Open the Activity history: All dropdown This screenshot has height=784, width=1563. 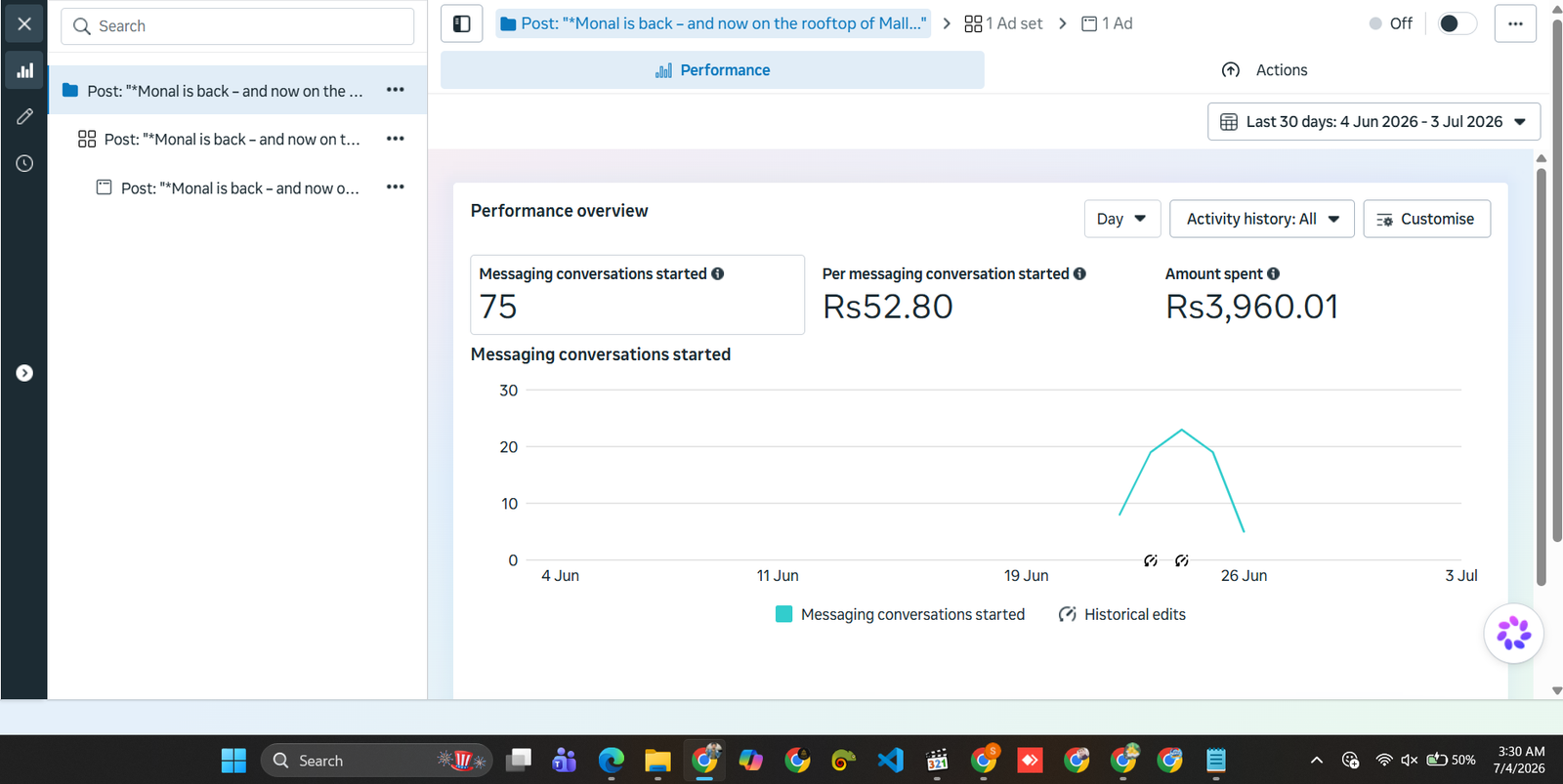click(1262, 219)
